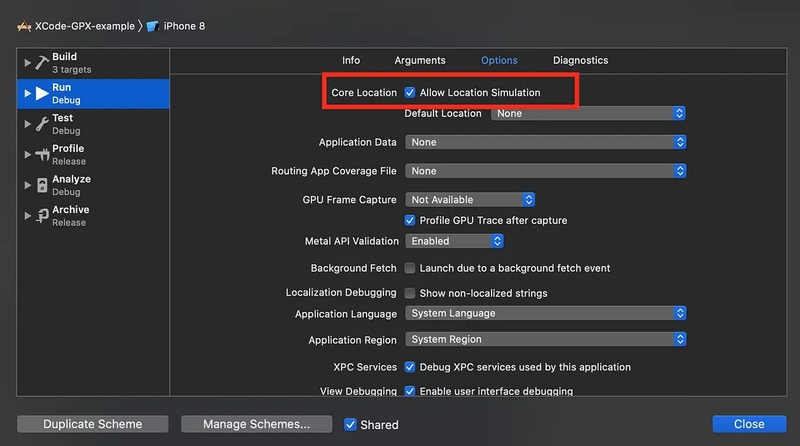Click the Manage Schemes... button
The height and width of the screenshot is (446, 800).
click(257, 424)
